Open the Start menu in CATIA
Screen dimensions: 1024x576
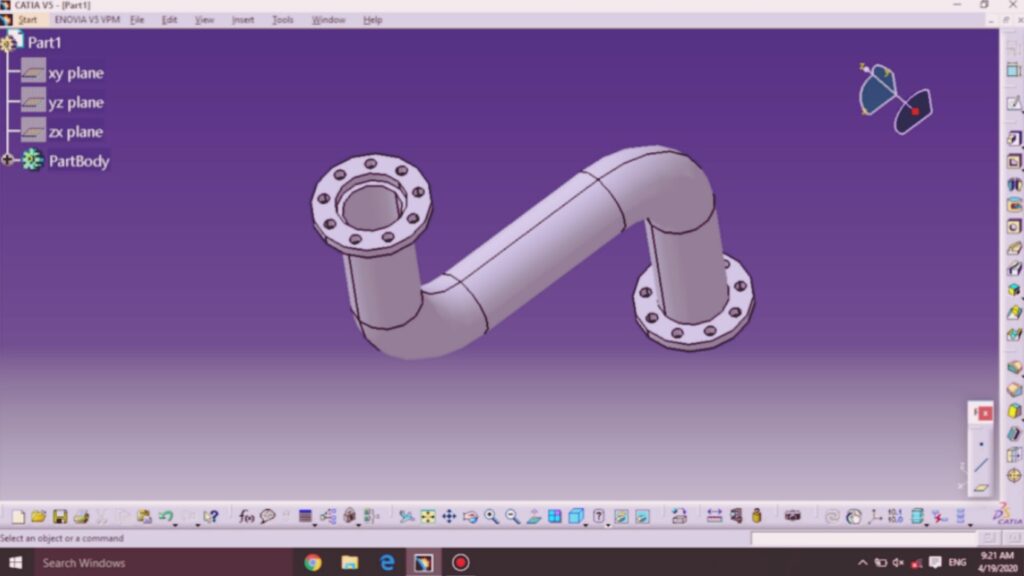pyautogui.click(x=27, y=20)
